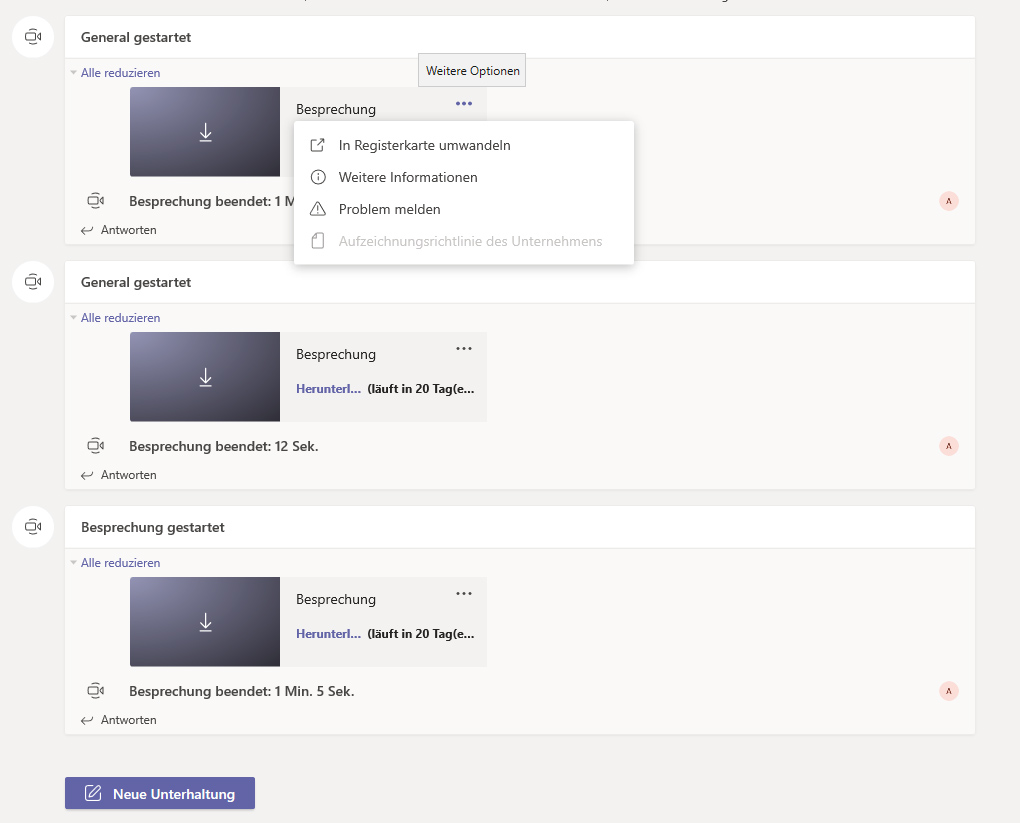Click '(läuft in 20 Tag(e...' text in the 12 Sek. card

[421, 388]
